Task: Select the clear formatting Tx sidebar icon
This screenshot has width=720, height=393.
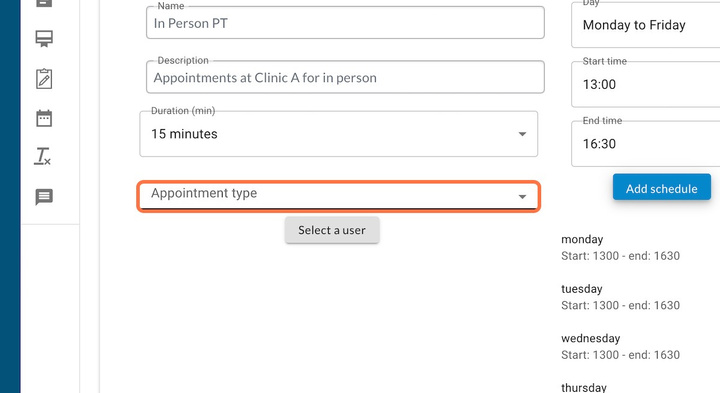Action: (x=43, y=156)
